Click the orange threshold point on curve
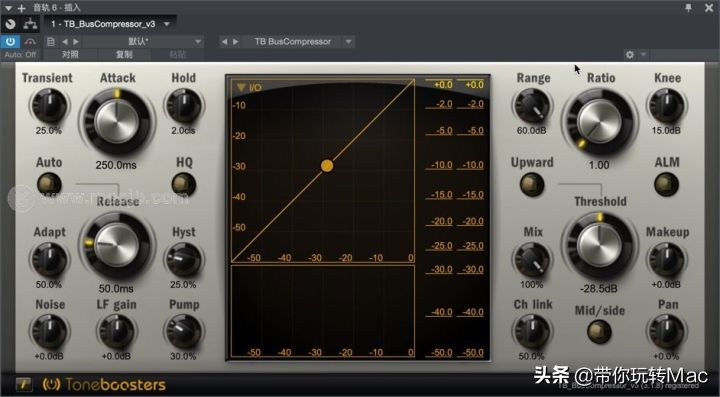 point(327,166)
